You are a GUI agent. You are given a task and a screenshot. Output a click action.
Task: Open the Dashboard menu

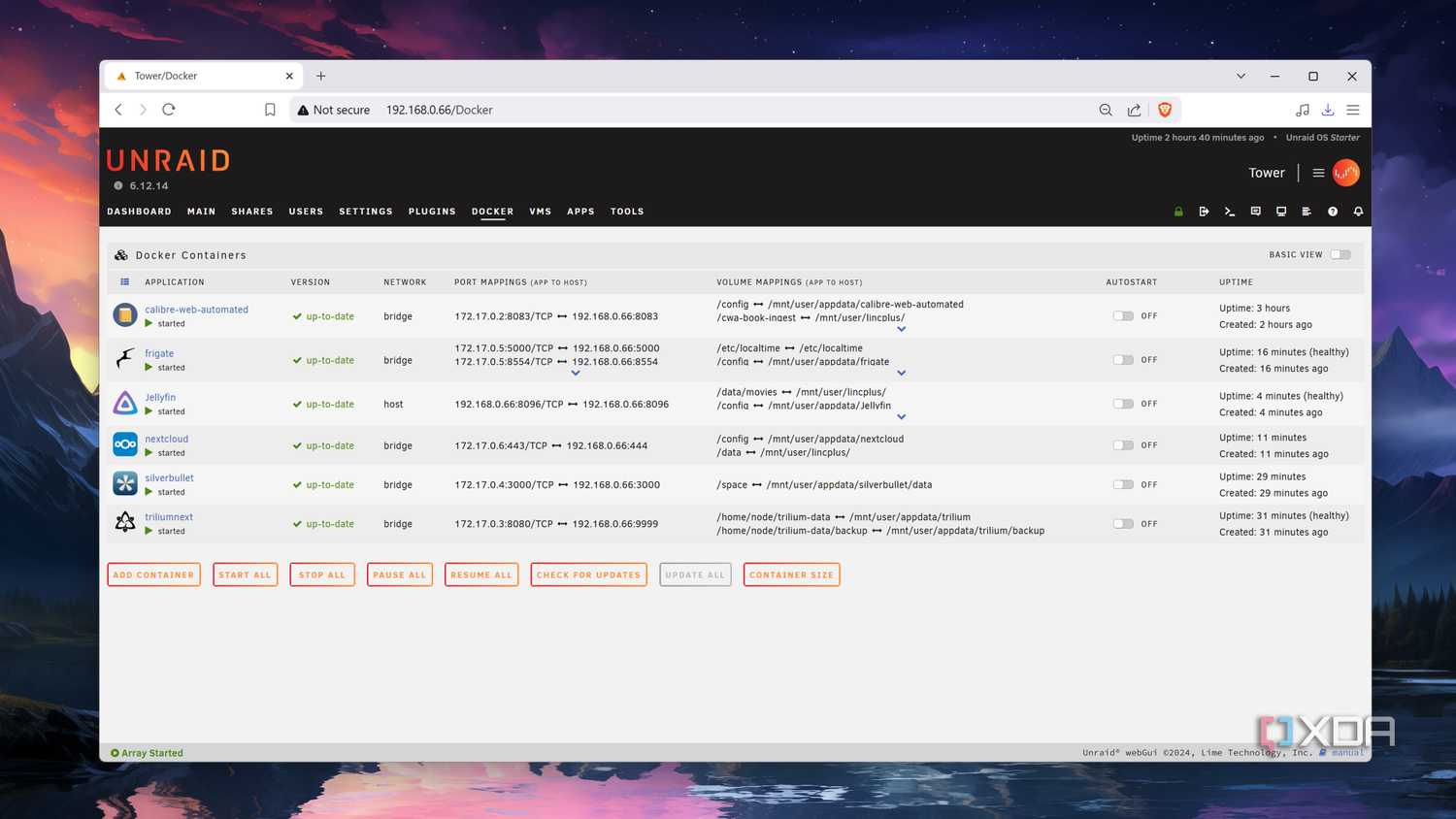click(139, 212)
